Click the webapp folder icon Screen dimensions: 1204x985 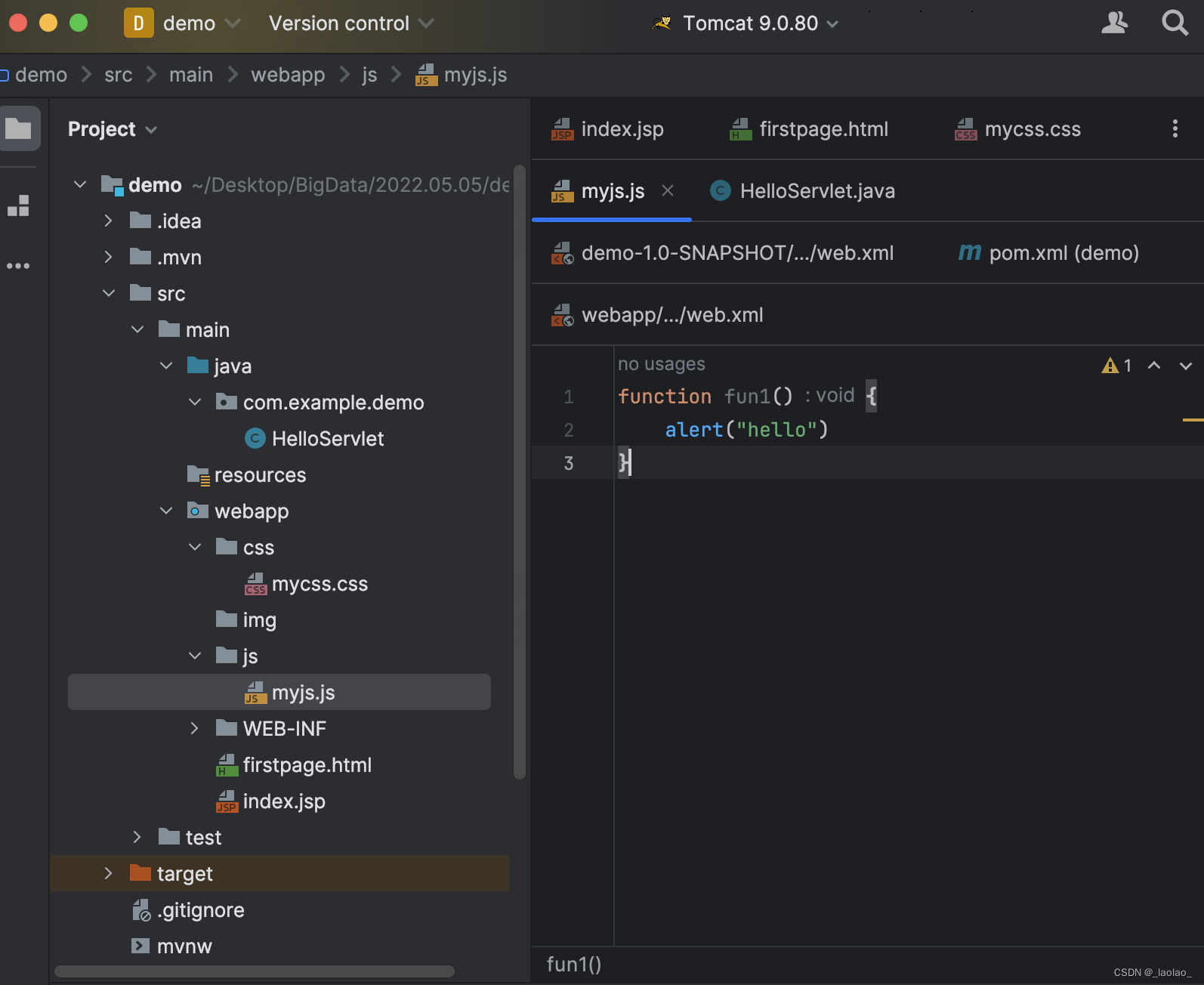pyautogui.click(x=198, y=511)
